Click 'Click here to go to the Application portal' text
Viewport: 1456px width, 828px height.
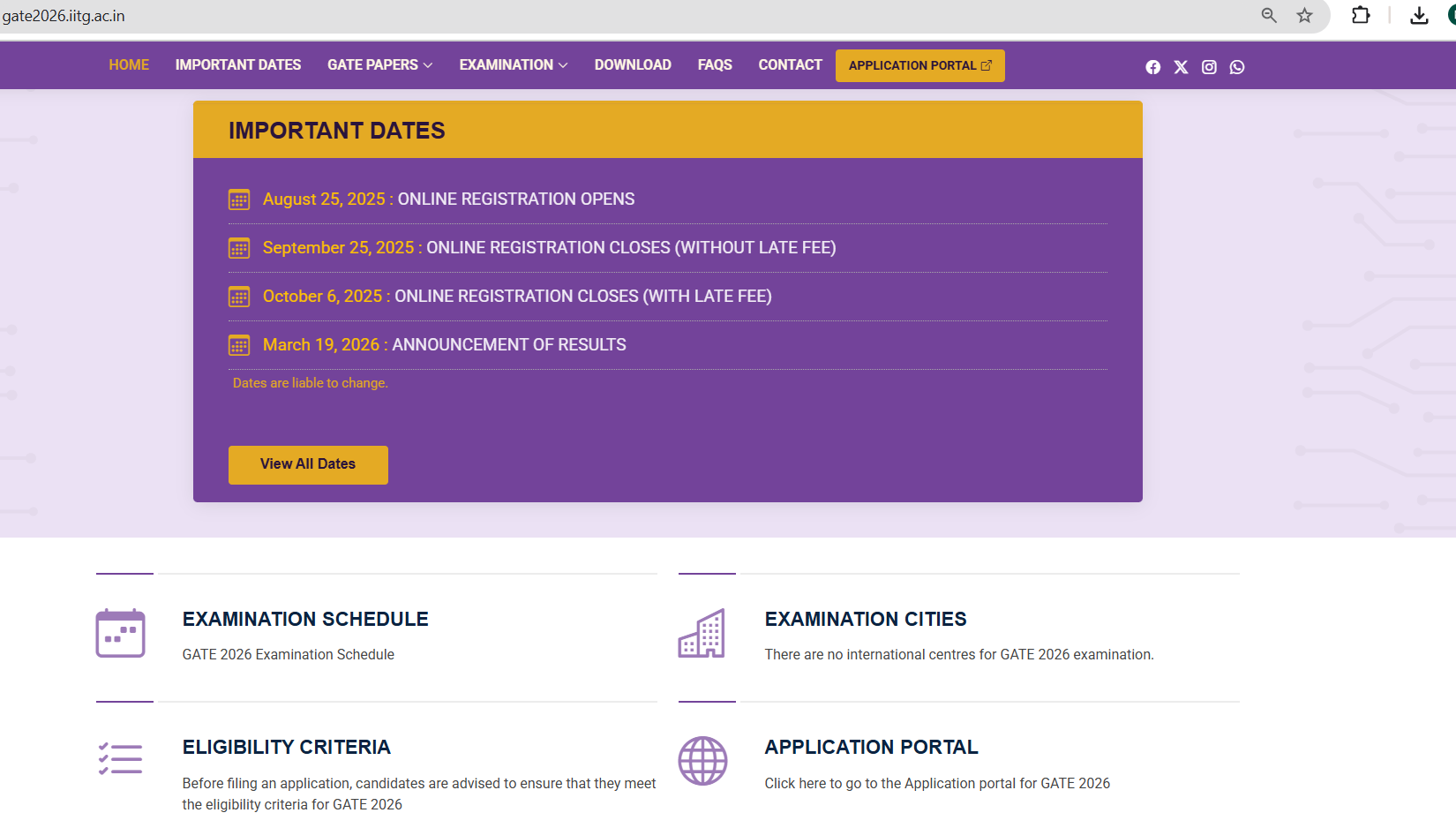click(x=937, y=784)
